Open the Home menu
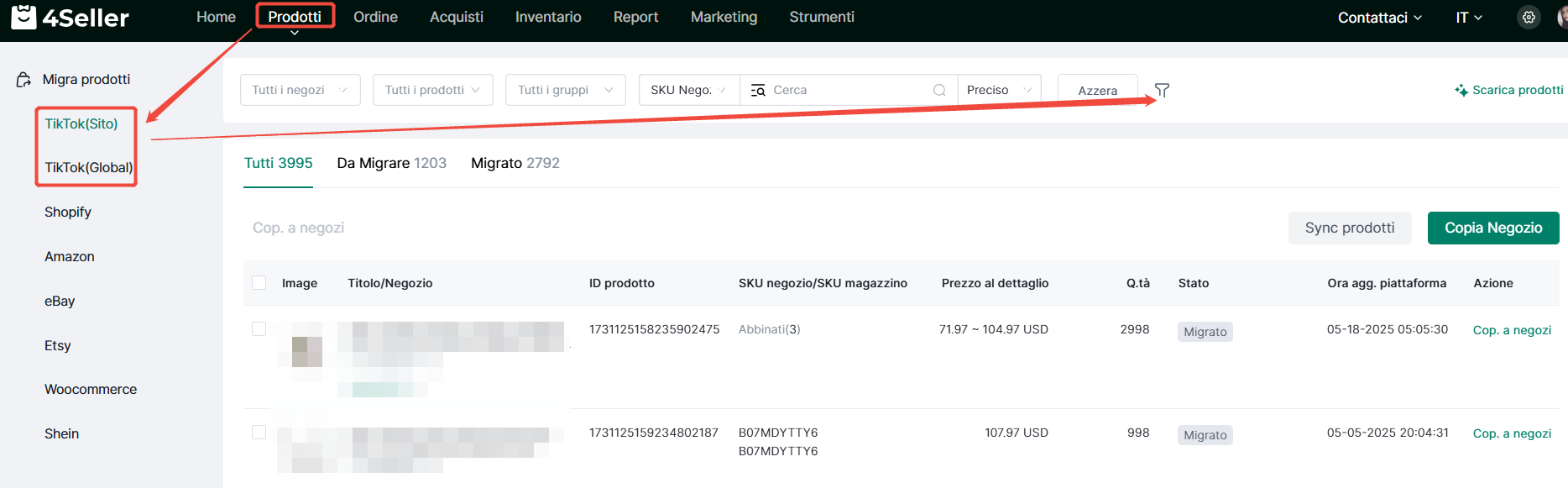This screenshot has width=1568, height=488. (x=216, y=17)
